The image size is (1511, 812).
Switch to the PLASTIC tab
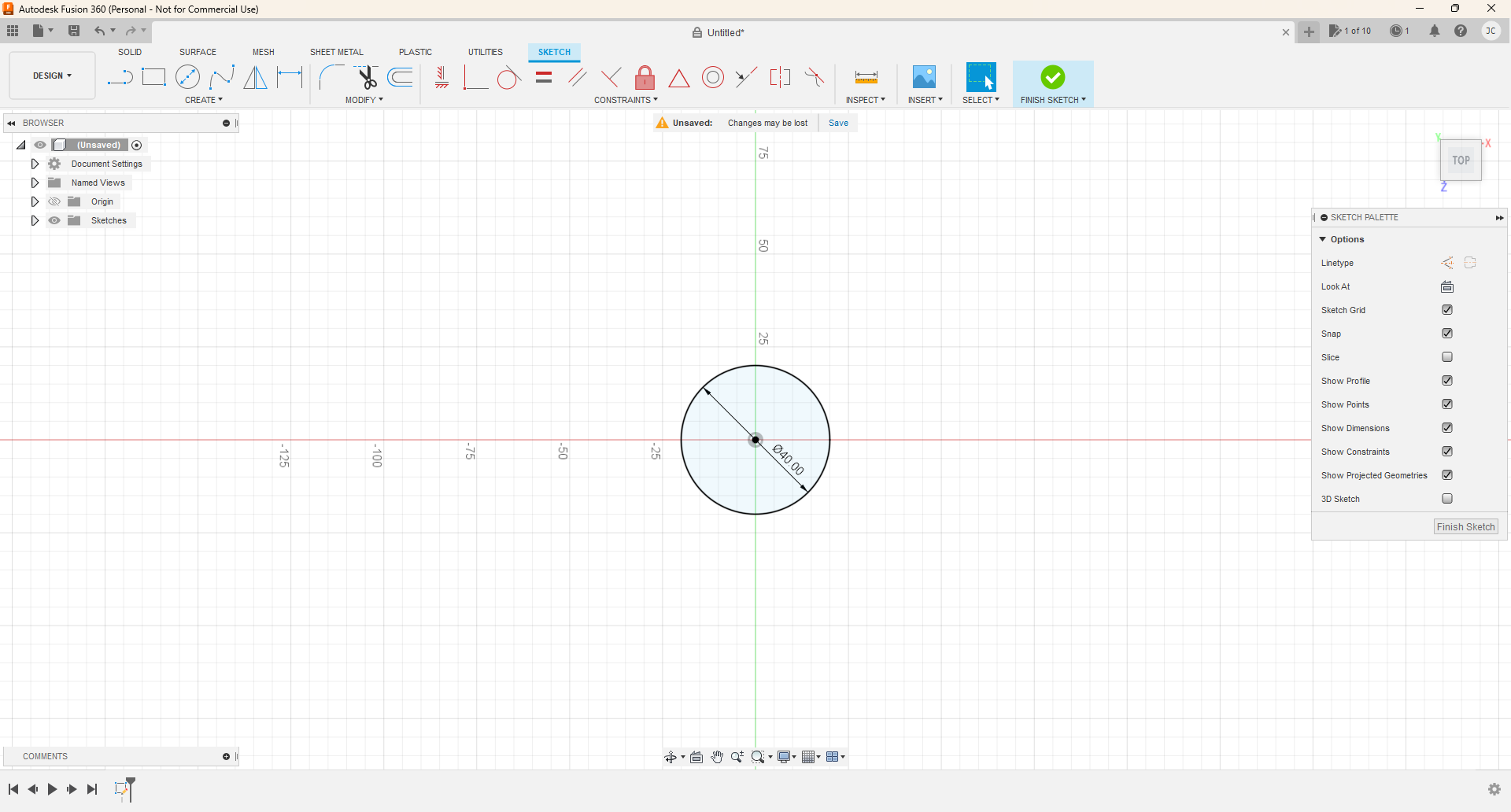click(416, 52)
